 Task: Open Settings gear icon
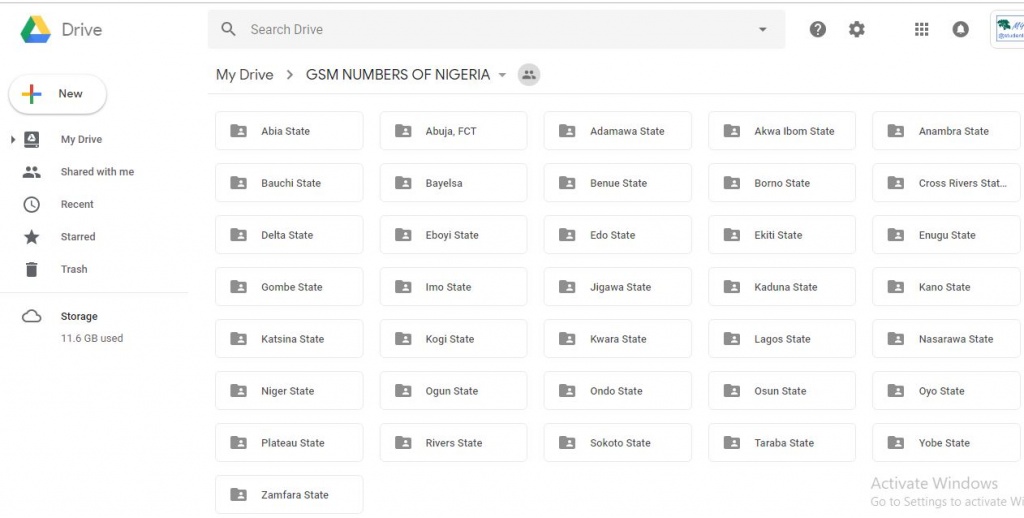click(856, 30)
